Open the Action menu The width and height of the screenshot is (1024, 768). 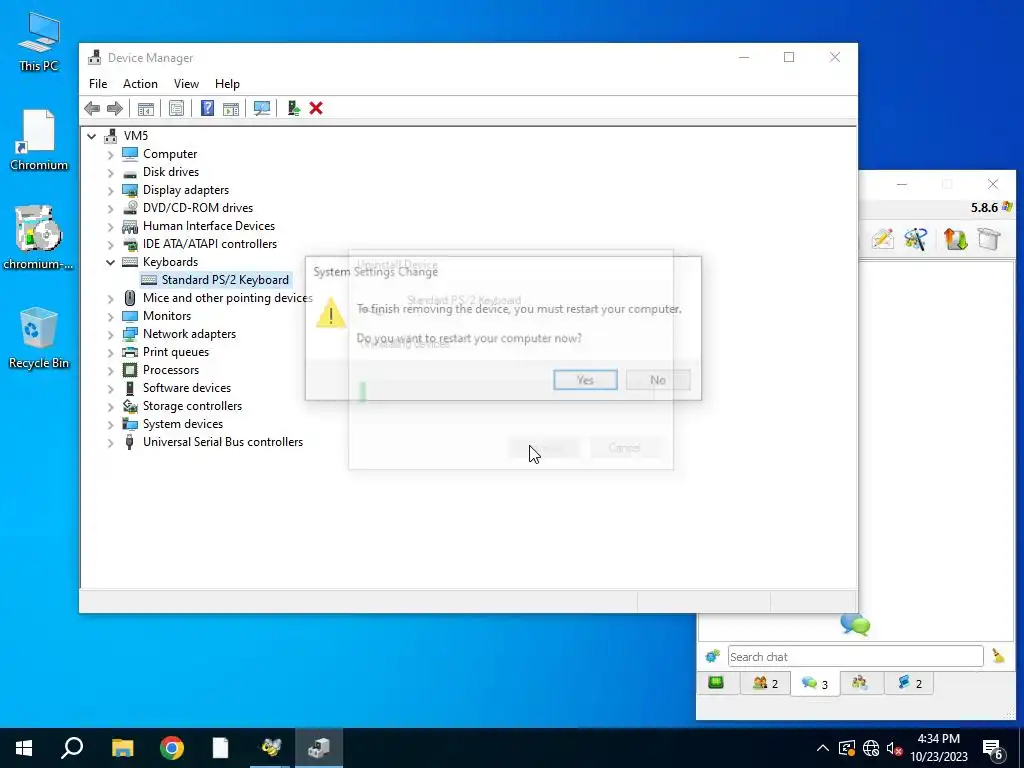point(140,84)
